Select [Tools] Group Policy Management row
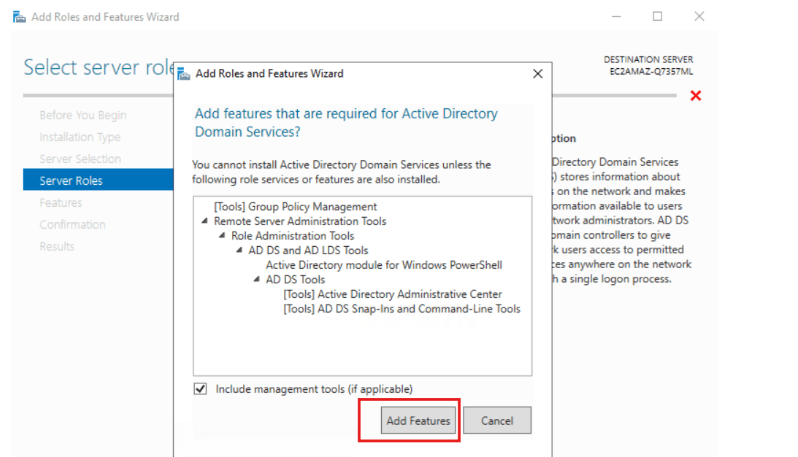Viewport: 798px width, 457px height. pyautogui.click(x=295, y=207)
